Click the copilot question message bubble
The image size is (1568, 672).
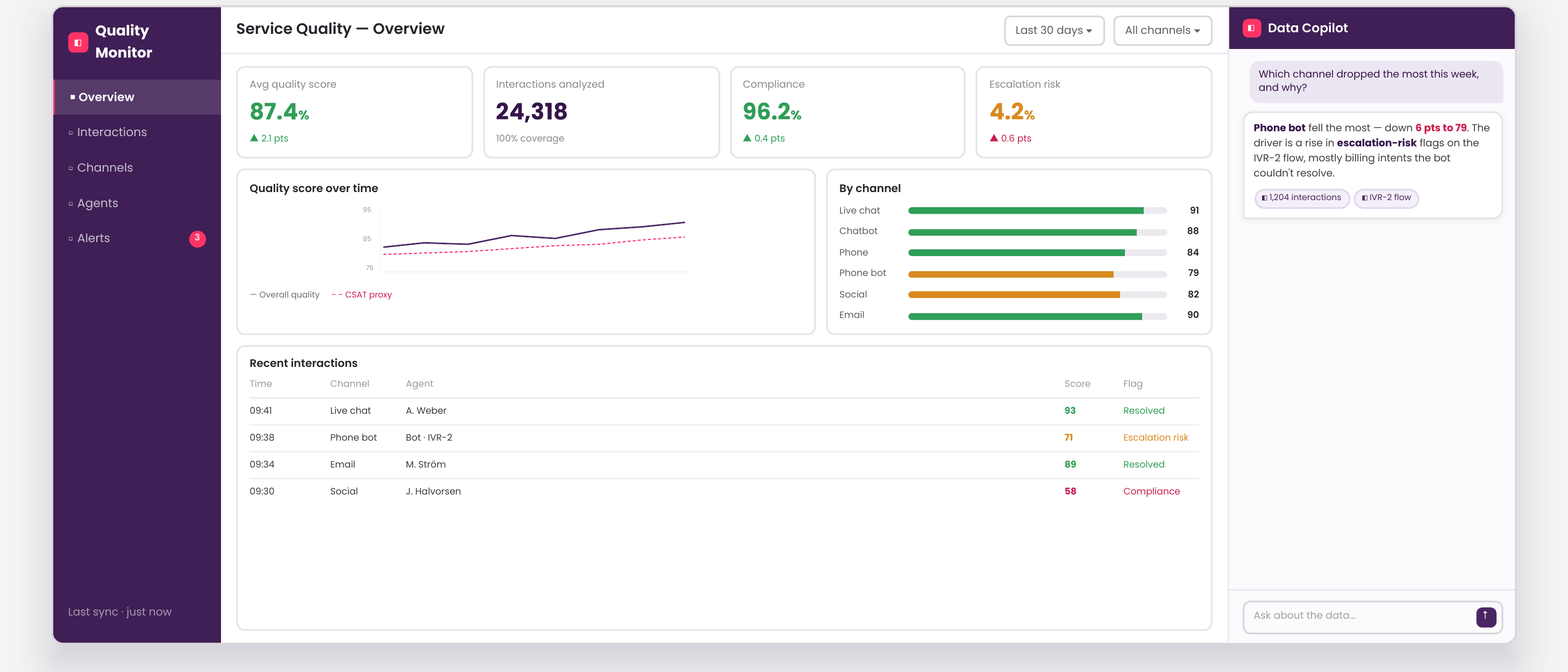click(x=1375, y=81)
